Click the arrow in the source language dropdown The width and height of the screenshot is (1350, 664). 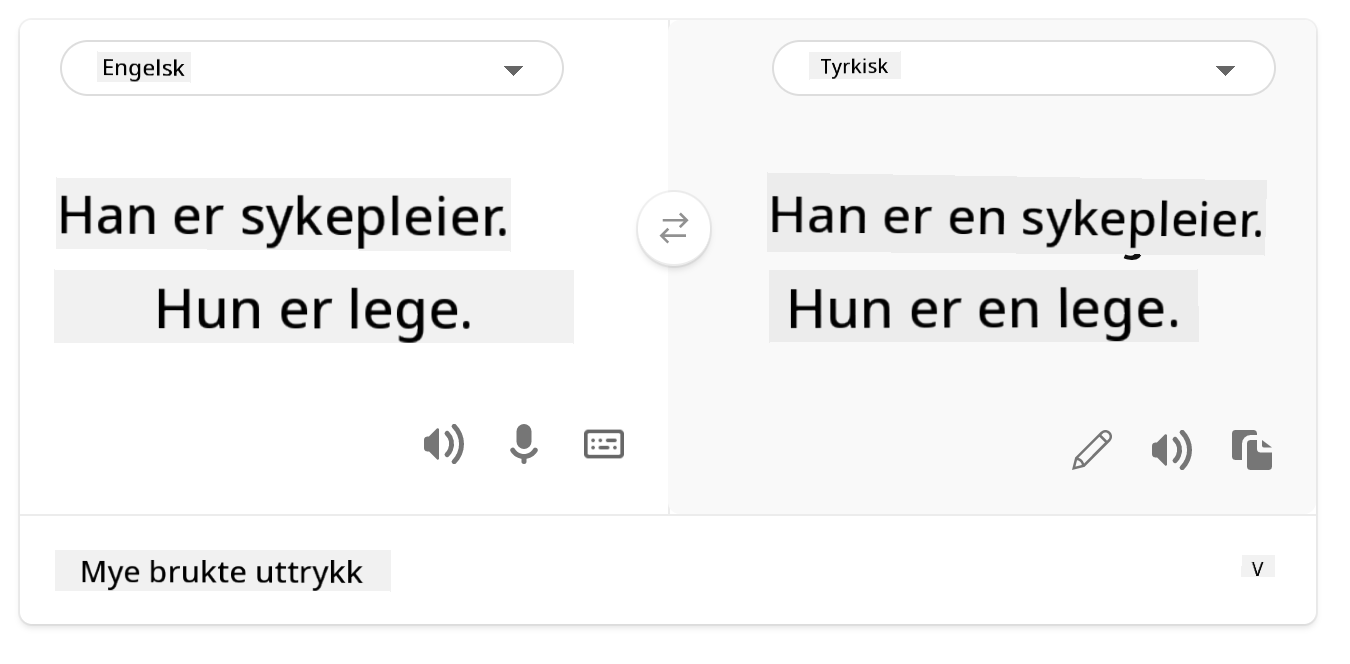513,70
